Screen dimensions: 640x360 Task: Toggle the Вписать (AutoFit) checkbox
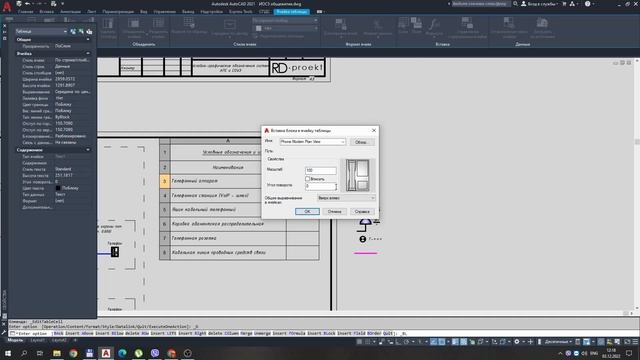[307, 179]
